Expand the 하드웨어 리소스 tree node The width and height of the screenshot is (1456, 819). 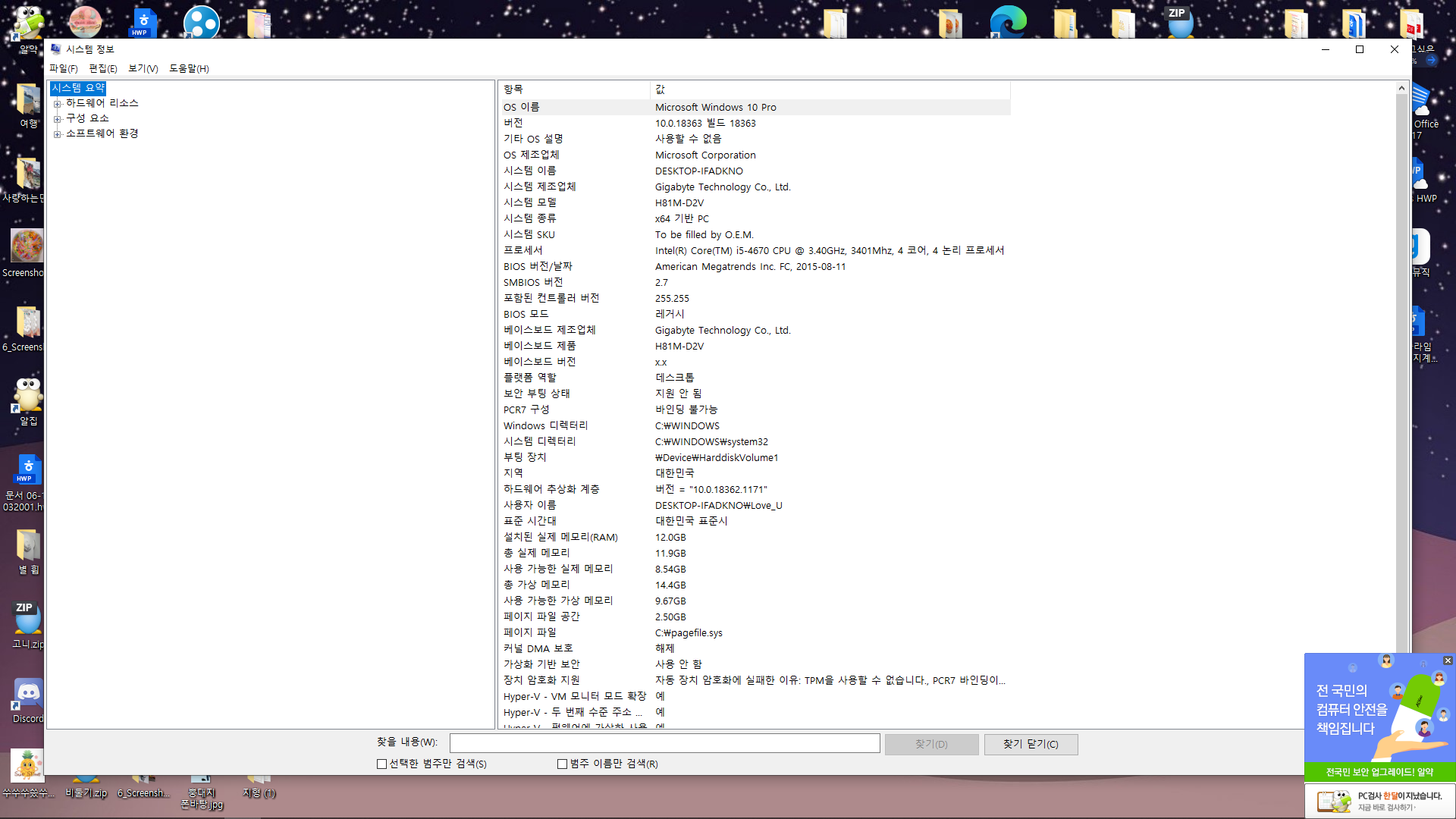[57, 104]
